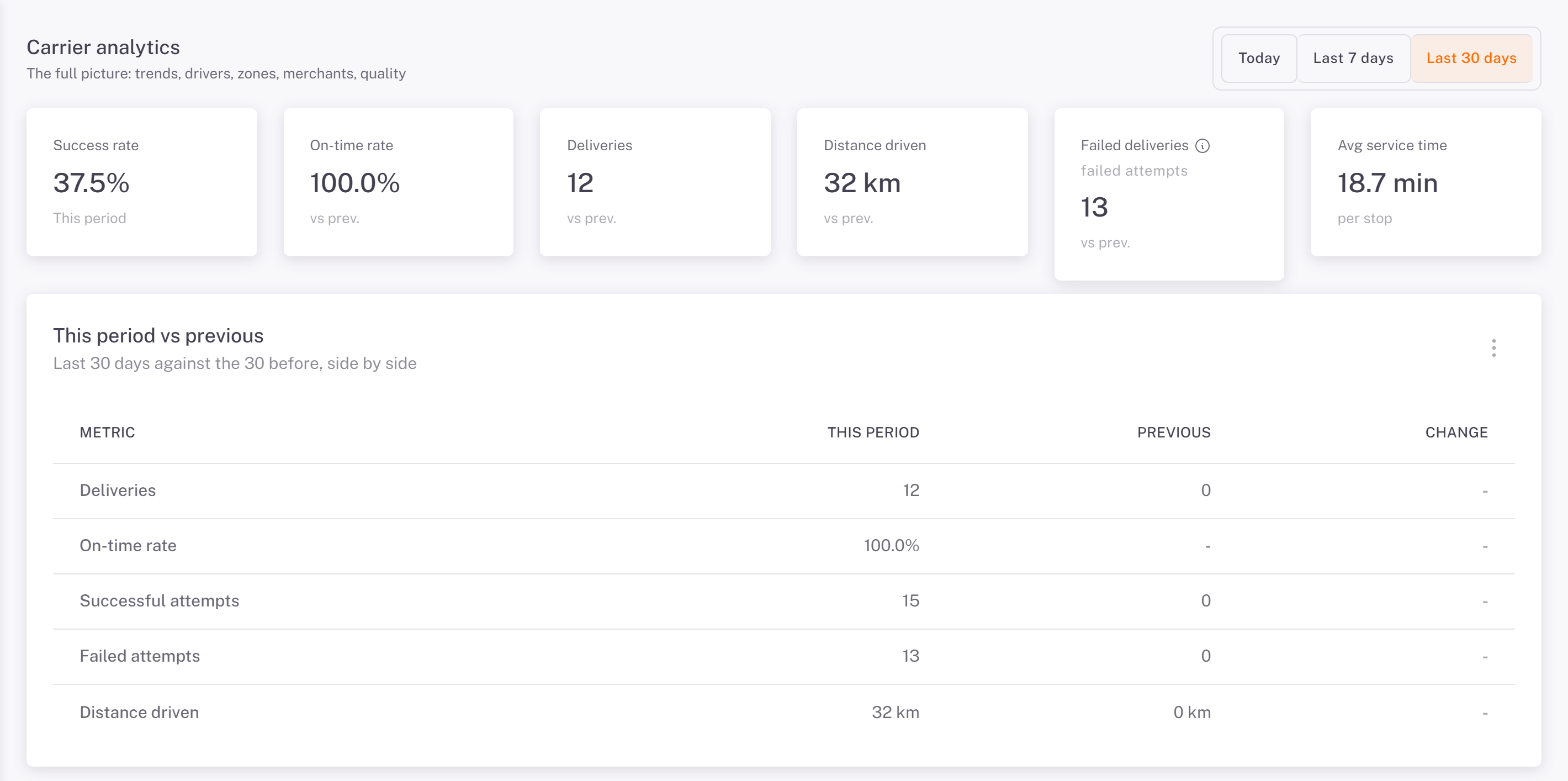Click the PREVIOUS column header

tap(1174, 432)
